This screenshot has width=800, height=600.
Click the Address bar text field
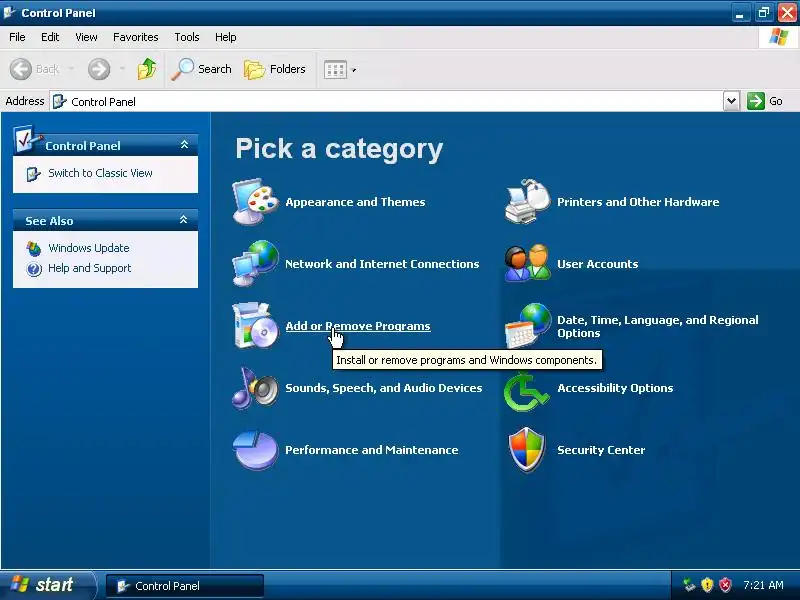pos(386,101)
